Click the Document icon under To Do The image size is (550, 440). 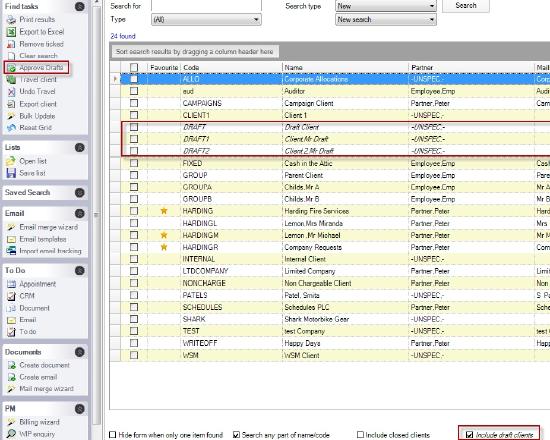11,308
